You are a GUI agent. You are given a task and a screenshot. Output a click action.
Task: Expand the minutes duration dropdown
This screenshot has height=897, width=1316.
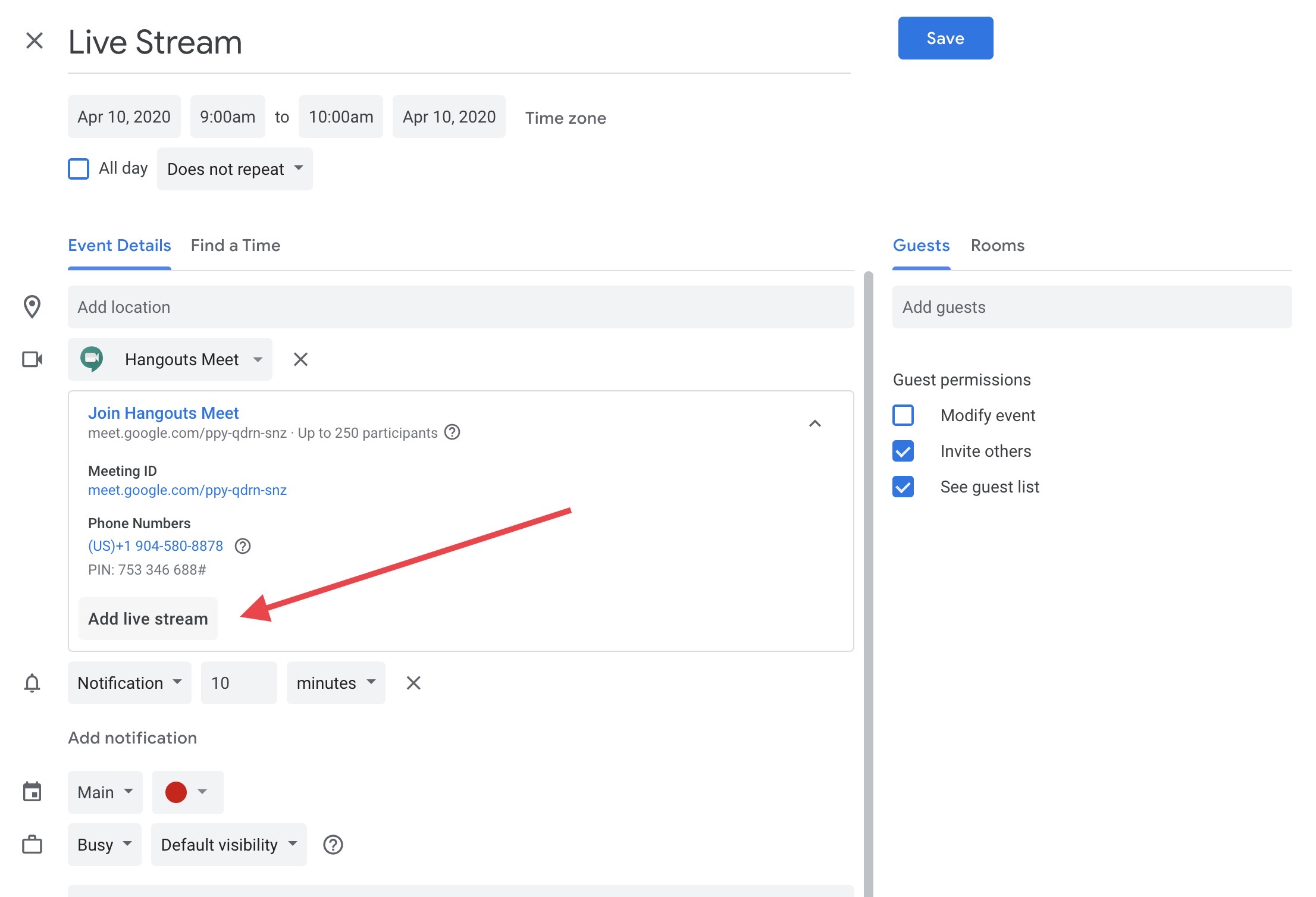[x=336, y=682]
